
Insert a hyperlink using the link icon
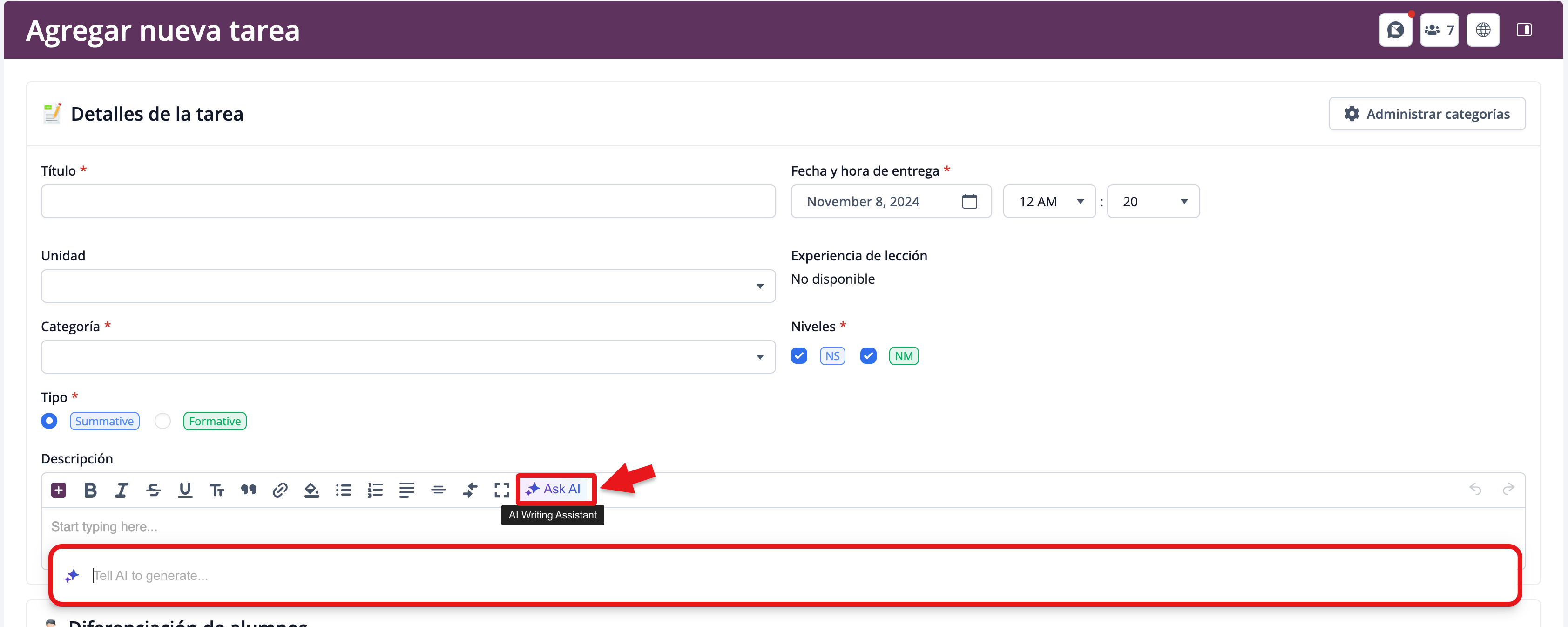click(280, 489)
